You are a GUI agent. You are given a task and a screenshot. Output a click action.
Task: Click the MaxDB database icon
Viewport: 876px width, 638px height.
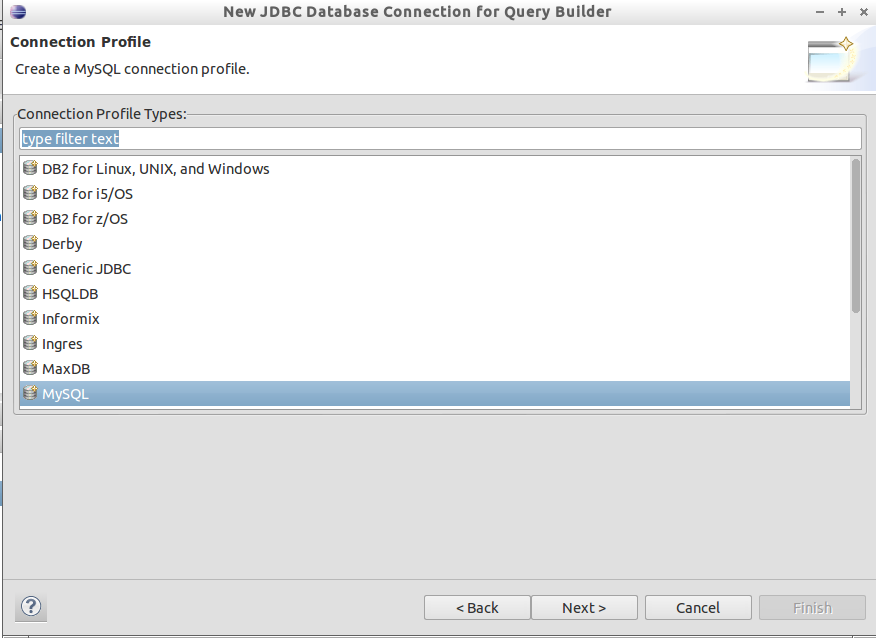(x=30, y=368)
